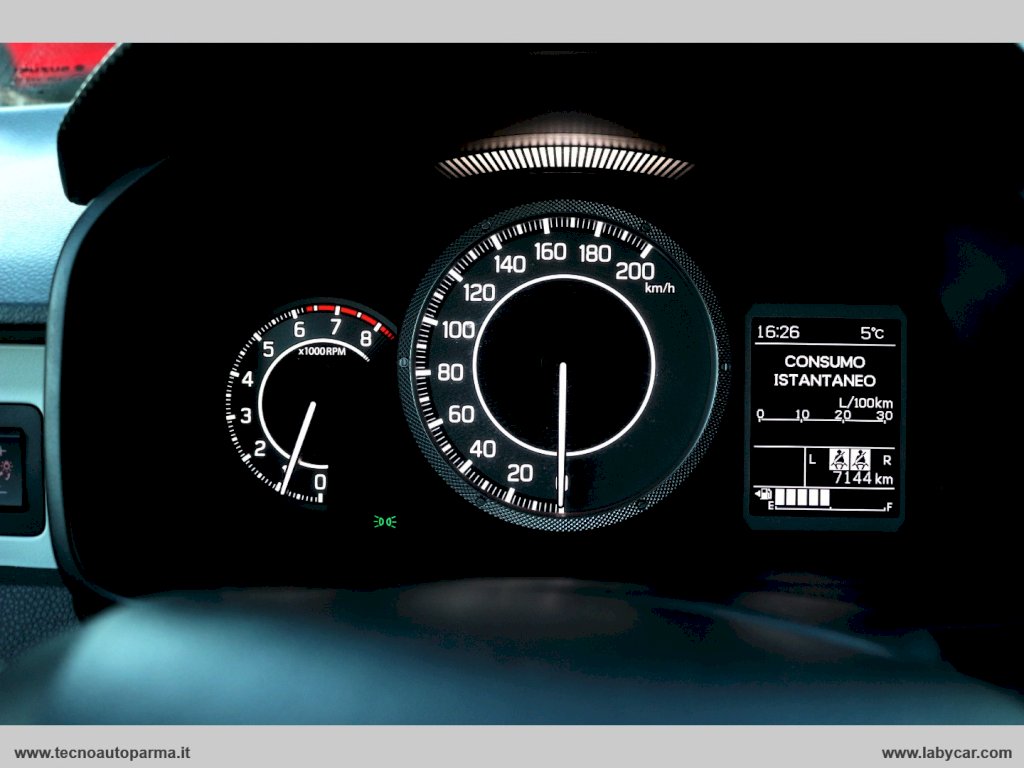Viewport: 1024px width, 768px height.
Task: Click the 16:26 clock reading
Action: coord(777,332)
